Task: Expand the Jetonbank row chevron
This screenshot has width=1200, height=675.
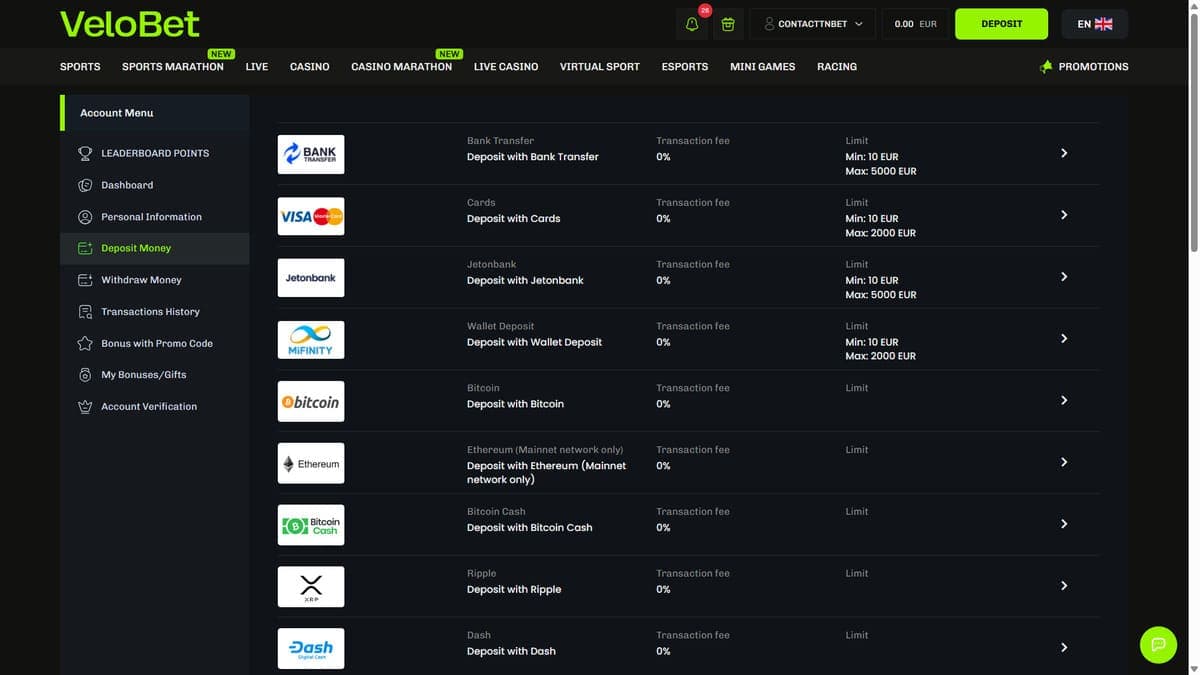Action: tap(1064, 277)
